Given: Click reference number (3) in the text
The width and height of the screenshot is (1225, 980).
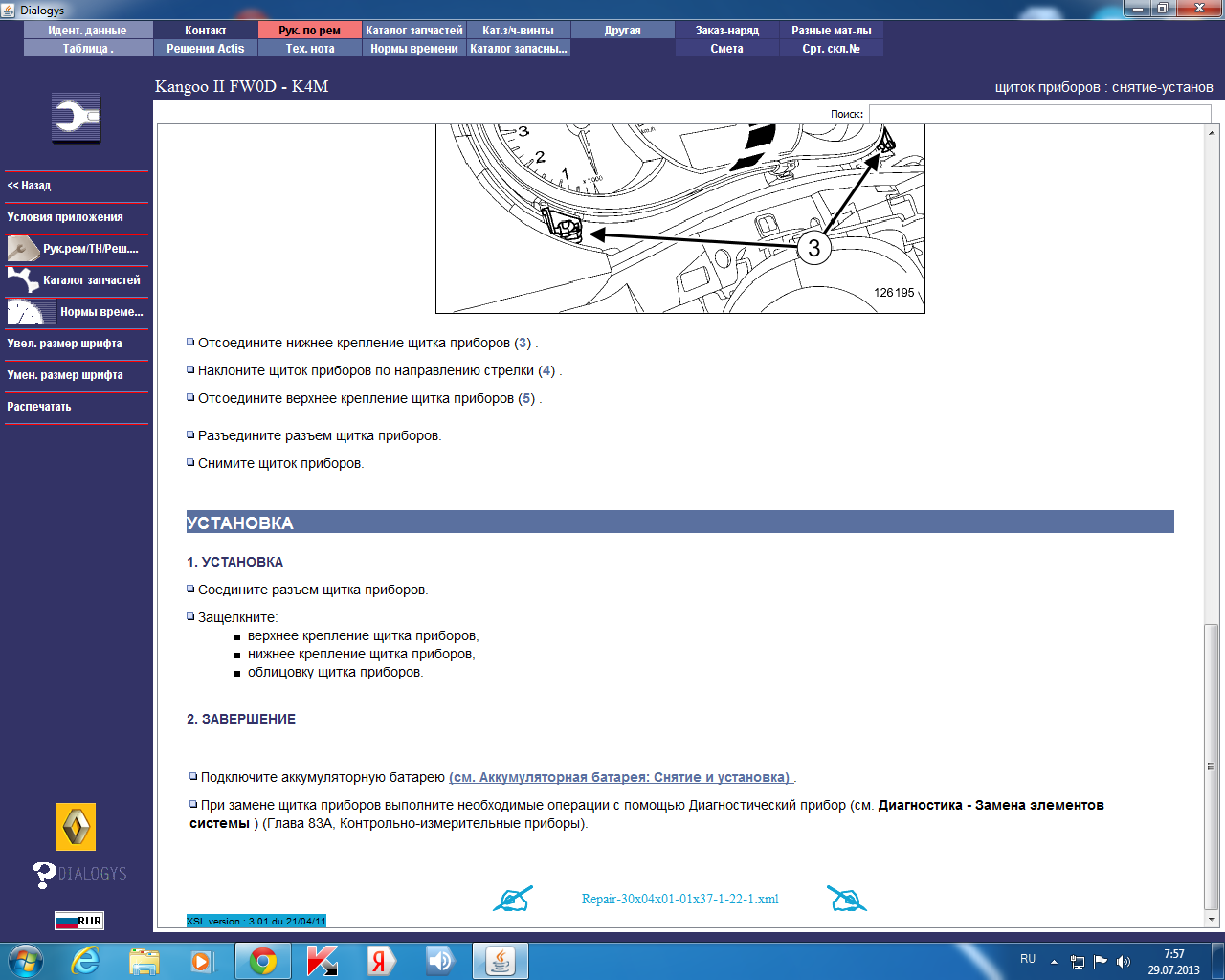Looking at the screenshot, I should coord(523,343).
